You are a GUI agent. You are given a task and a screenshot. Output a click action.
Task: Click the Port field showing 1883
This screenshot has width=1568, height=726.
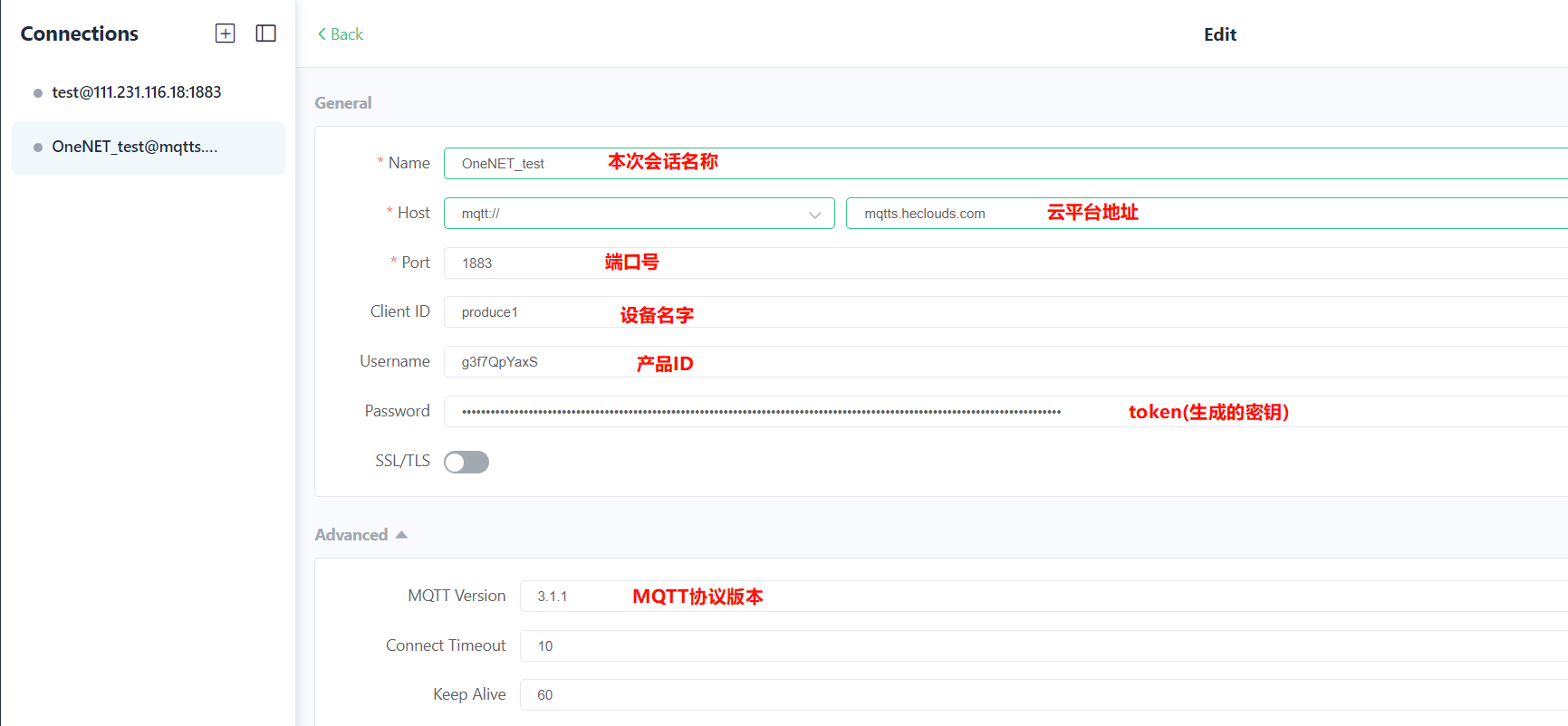(x=996, y=263)
